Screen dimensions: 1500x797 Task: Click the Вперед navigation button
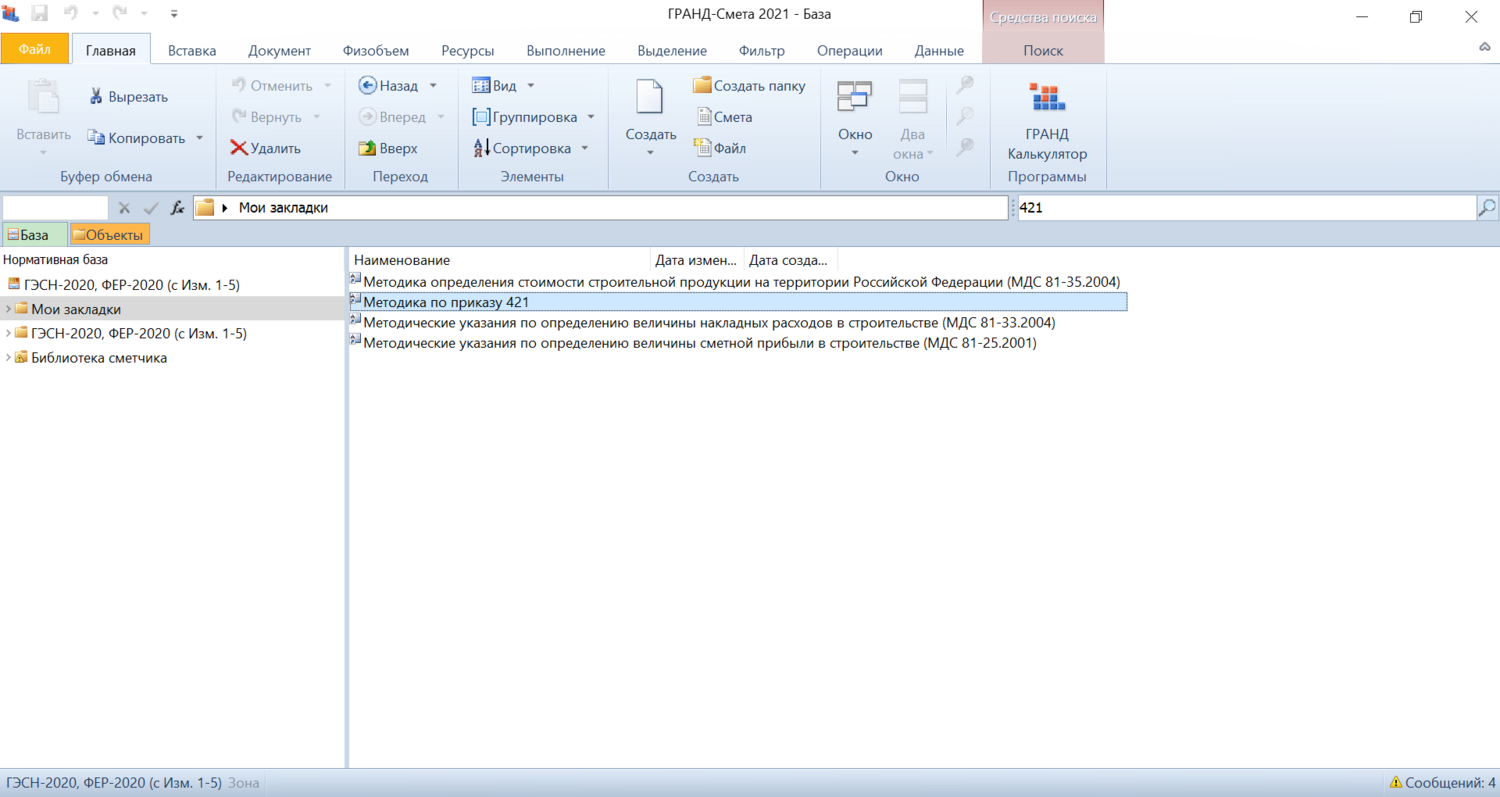[392, 117]
